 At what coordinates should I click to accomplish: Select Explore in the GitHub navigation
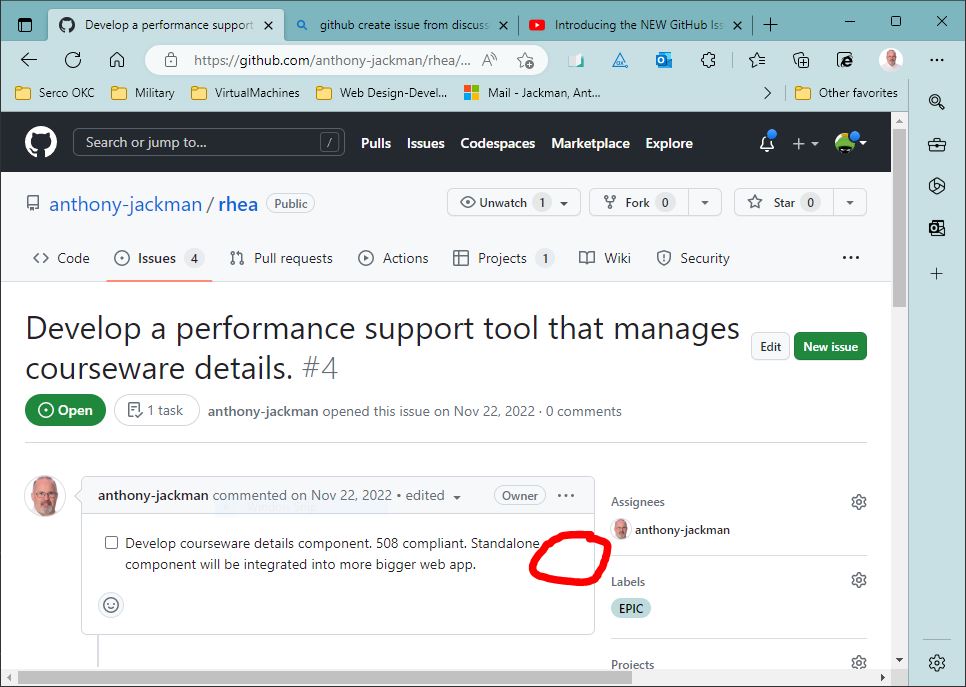point(668,143)
